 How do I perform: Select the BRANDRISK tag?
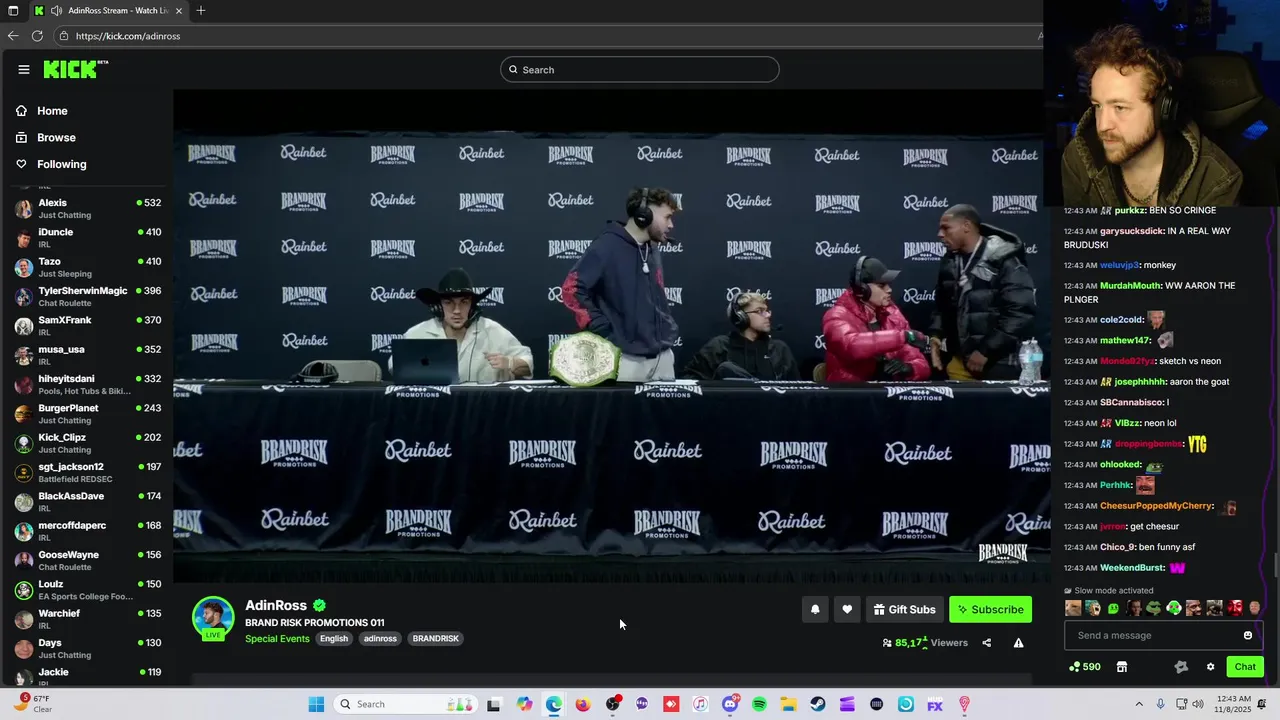[x=436, y=638]
